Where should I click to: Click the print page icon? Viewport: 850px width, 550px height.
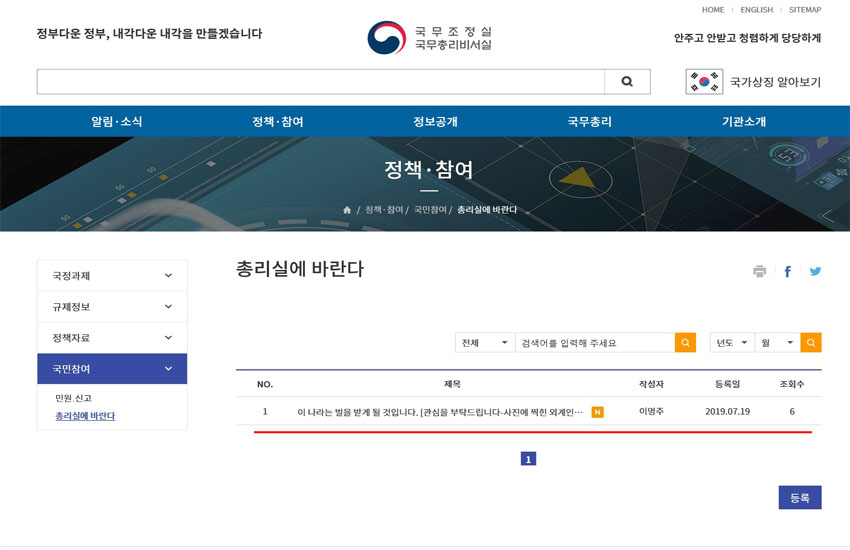click(x=759, y=271)
